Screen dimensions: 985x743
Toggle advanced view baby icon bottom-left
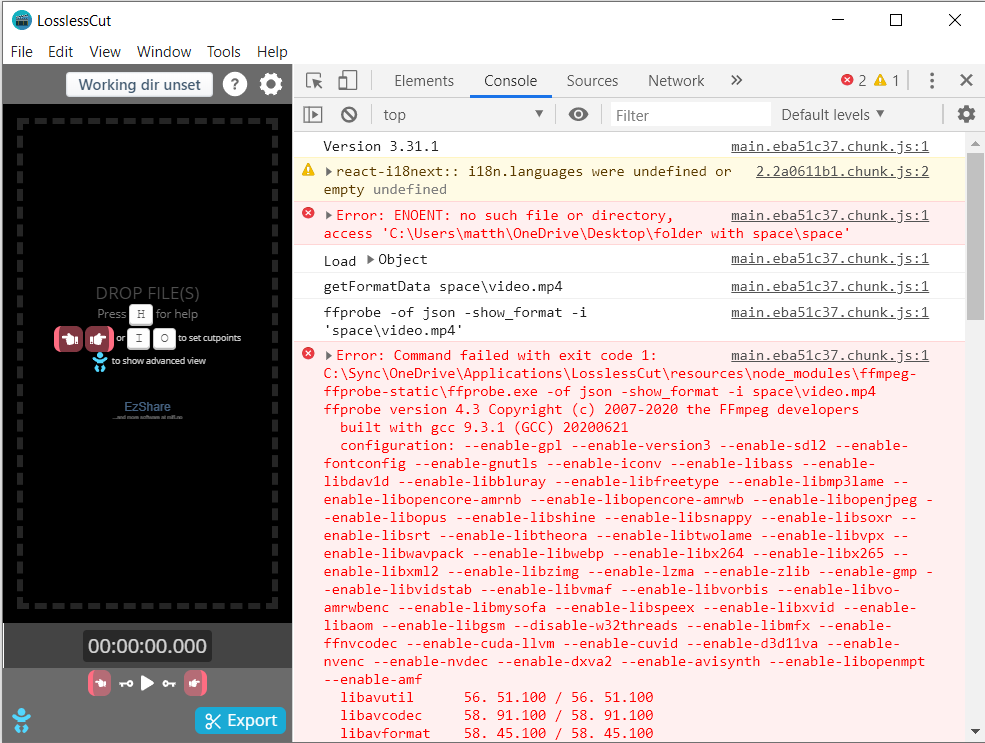click(21, 720)
